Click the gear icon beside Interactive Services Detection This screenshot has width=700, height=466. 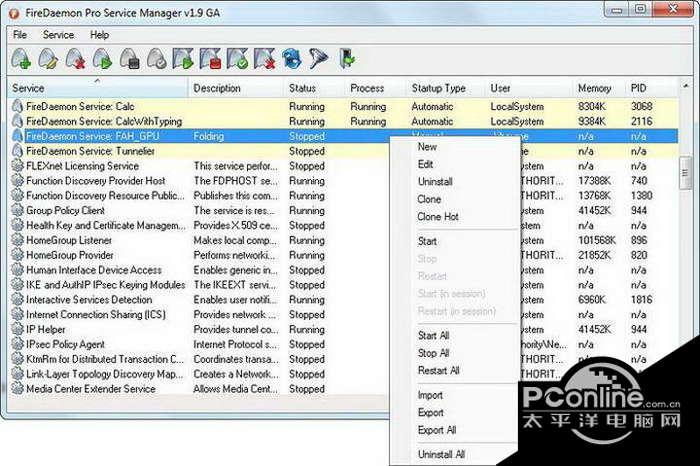pos(17,300)
